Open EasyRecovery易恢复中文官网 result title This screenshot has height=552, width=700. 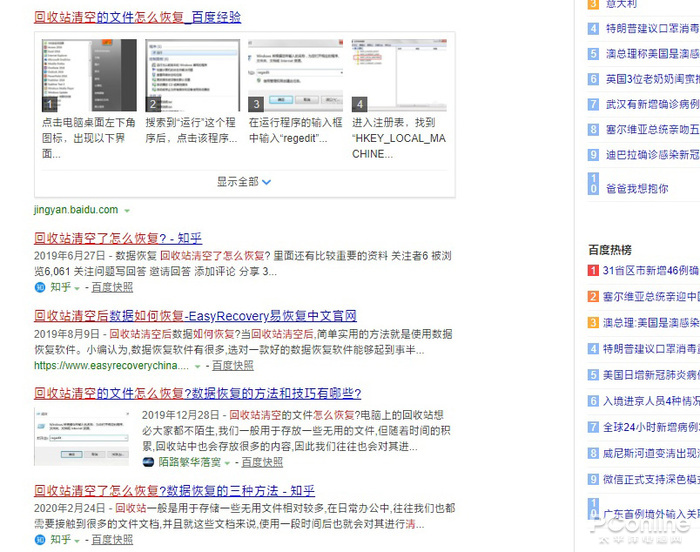coord(195,316)
